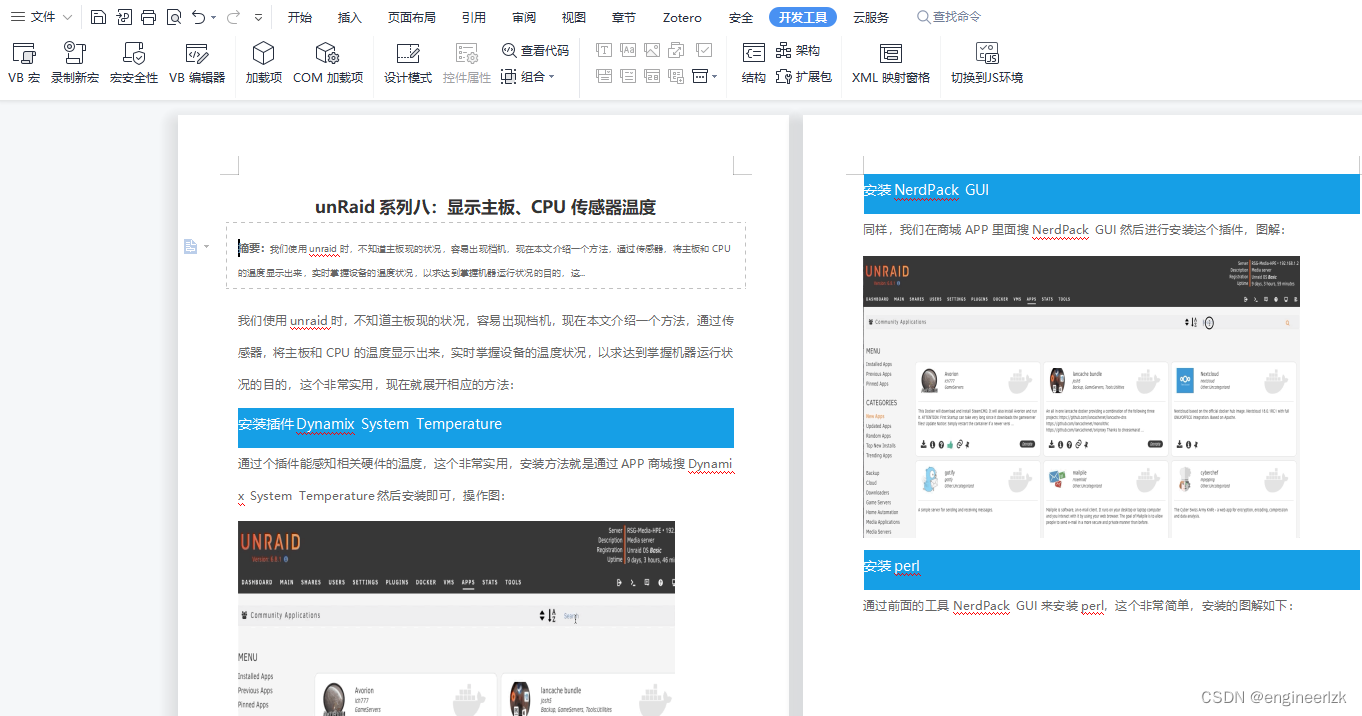Expand the arrow next to 文件
The image size is (1362, 716).
[67, 17]
